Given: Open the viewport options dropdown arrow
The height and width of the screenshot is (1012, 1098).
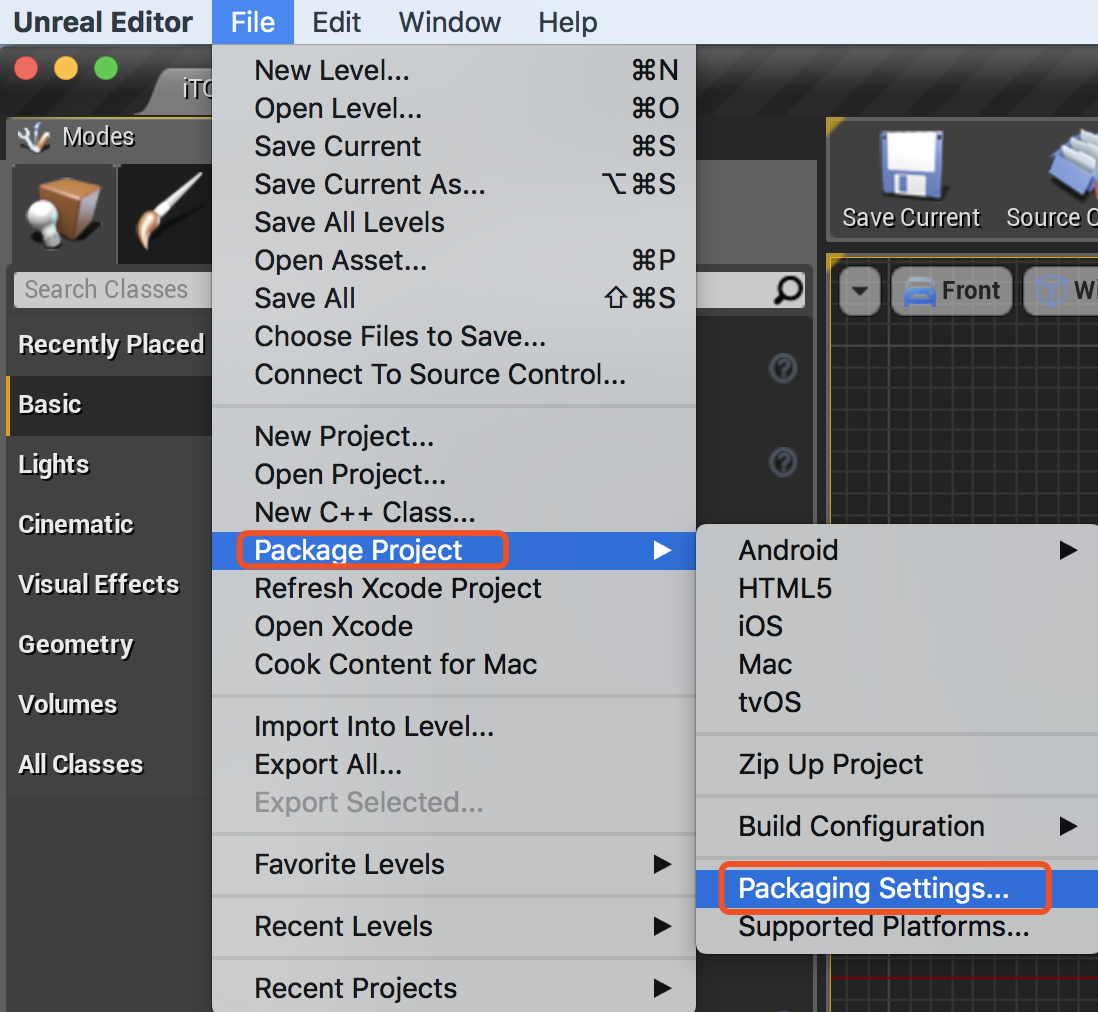Looking at the screenshot, I should point(859,291).
